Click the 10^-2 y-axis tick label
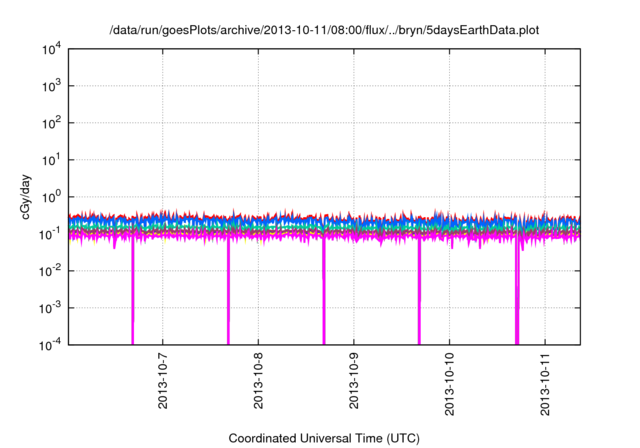The width and height of the screenshot is (640, 448). click(50, 271)
